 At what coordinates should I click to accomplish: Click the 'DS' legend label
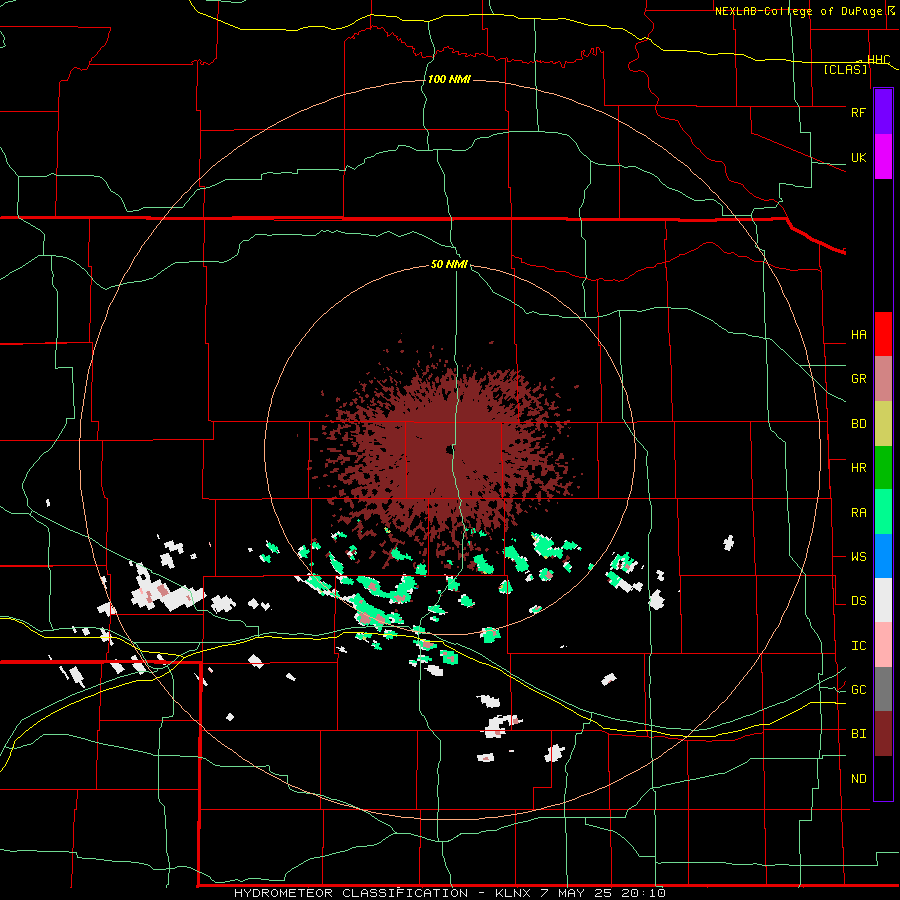pyautogui.click(x=859, y=601)
